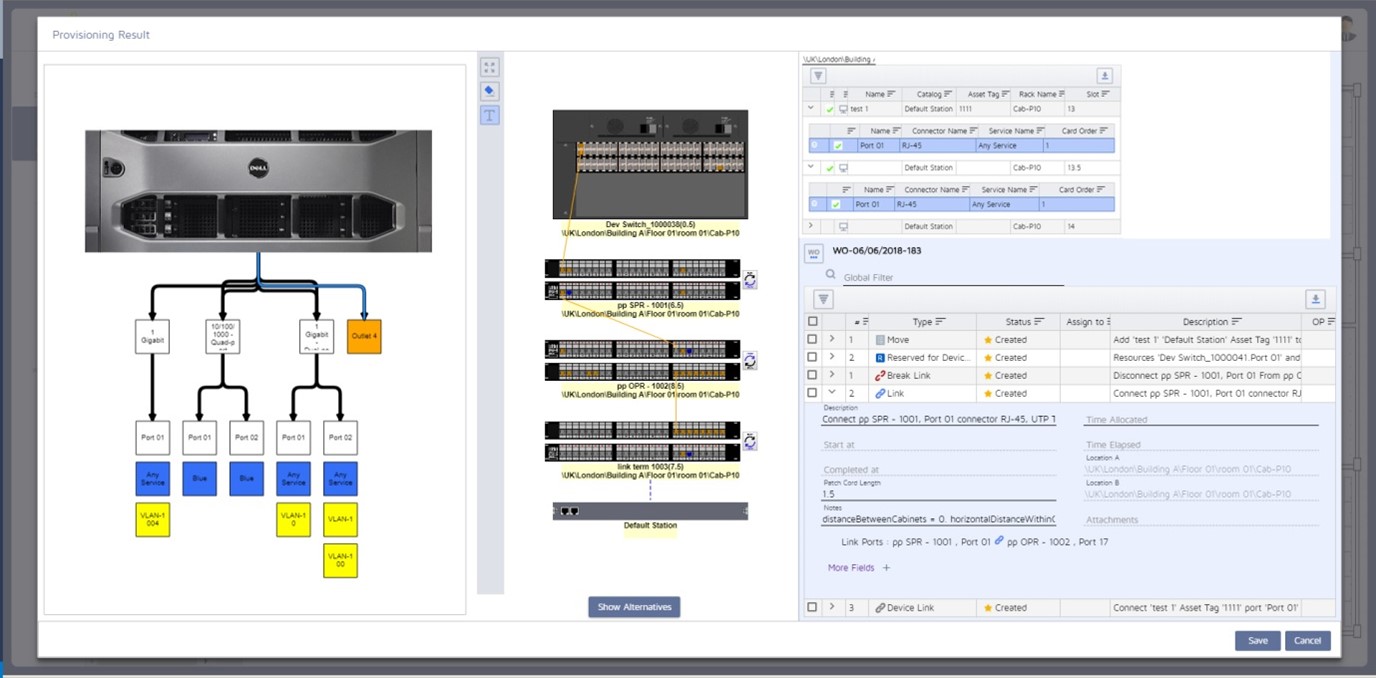1376x678 pixels.
Task: Check the Reserved for Device row checkbox
Action: click(812, 358)
